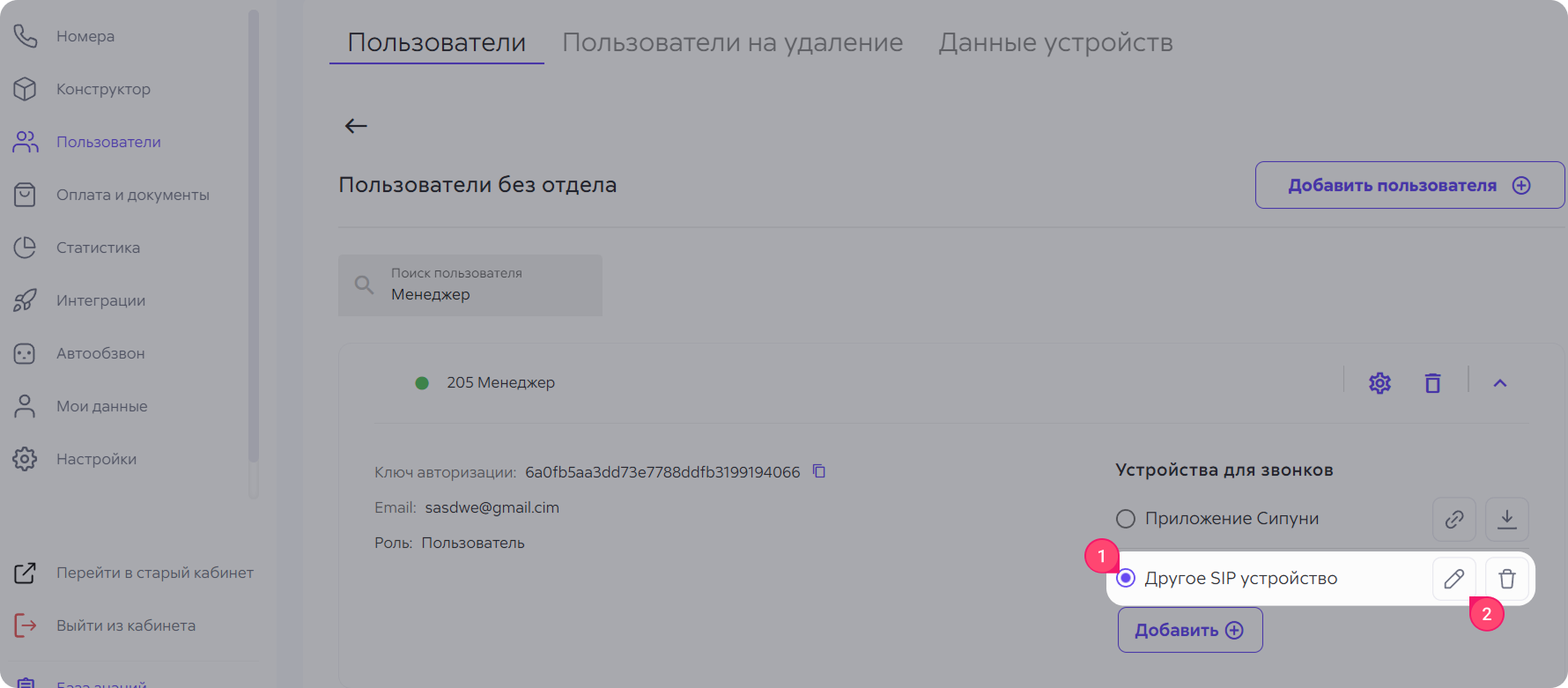Image resolution: width=1568 pixels, height=688 pixels.
Task: Click Добавить пользователя button
Action: coord(1409,185)
